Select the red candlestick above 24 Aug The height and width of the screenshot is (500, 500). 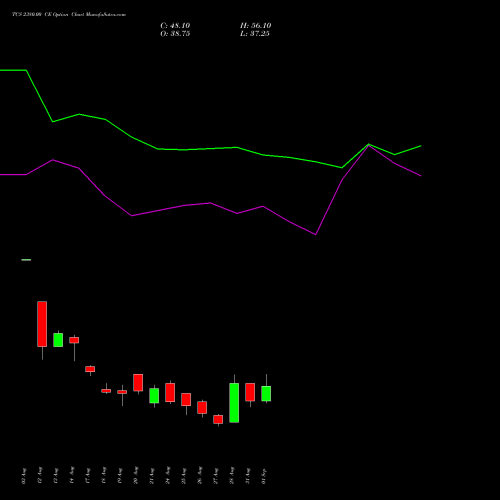(170, 392)
